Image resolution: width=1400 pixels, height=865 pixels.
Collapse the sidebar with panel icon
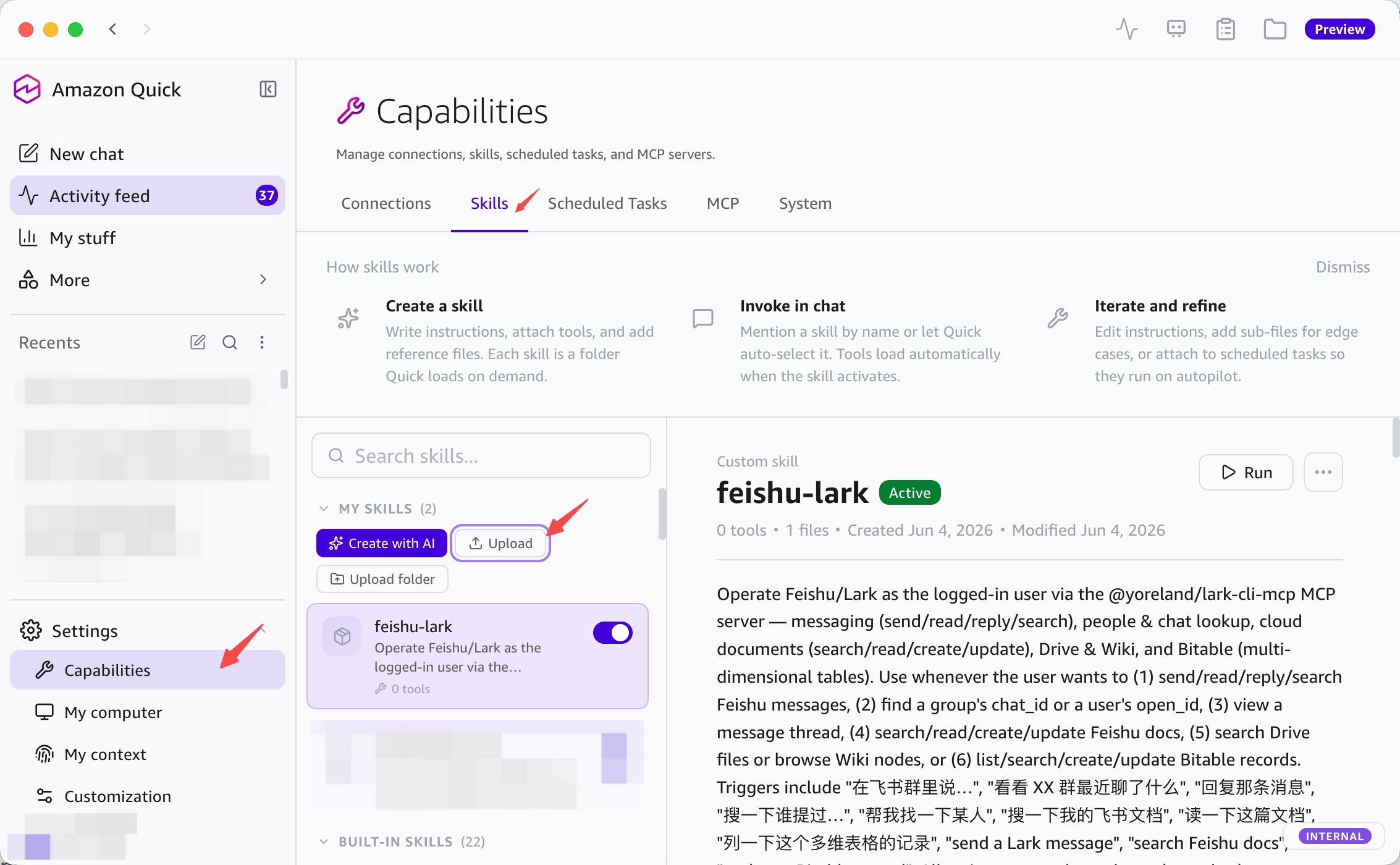[x=268, y=89]
